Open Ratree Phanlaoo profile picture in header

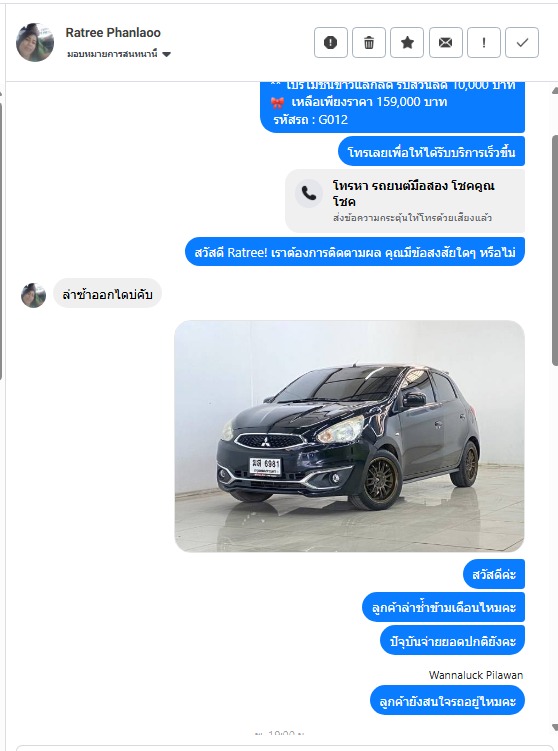point(34,42)
